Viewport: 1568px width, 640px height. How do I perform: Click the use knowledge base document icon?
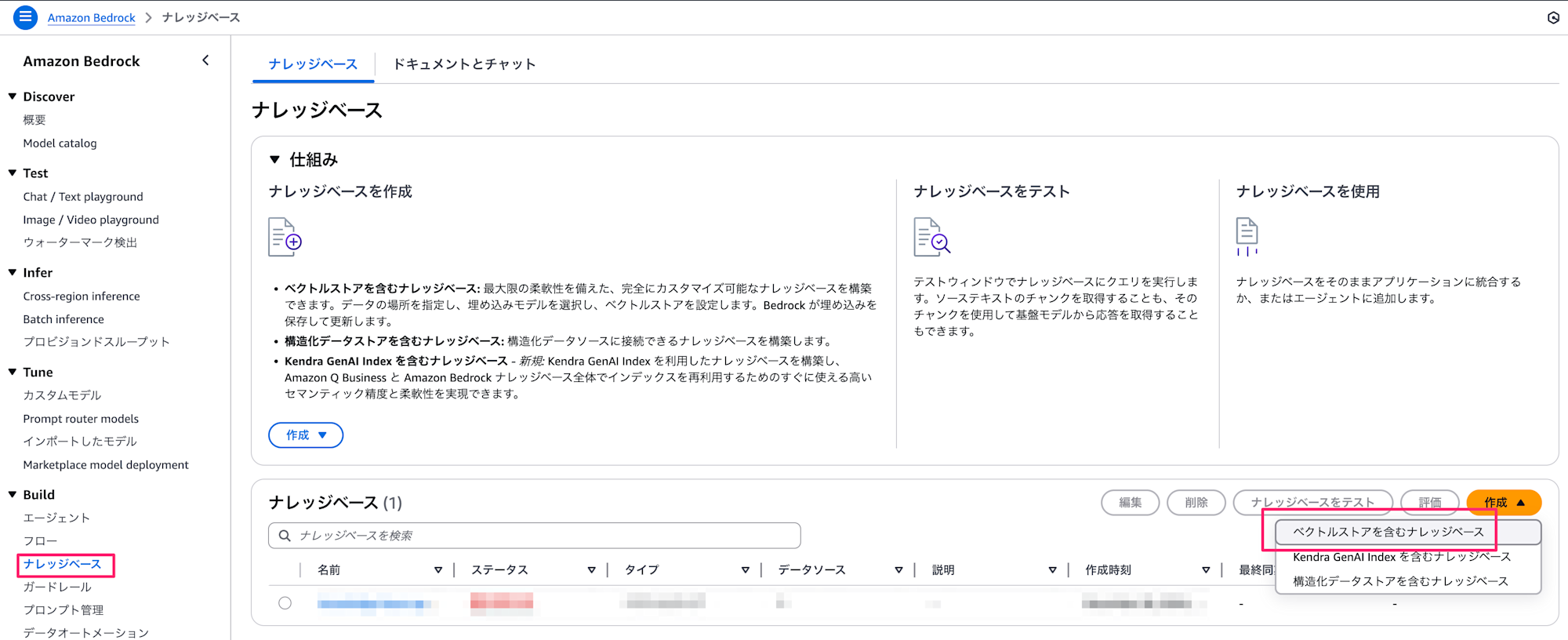1247,237
